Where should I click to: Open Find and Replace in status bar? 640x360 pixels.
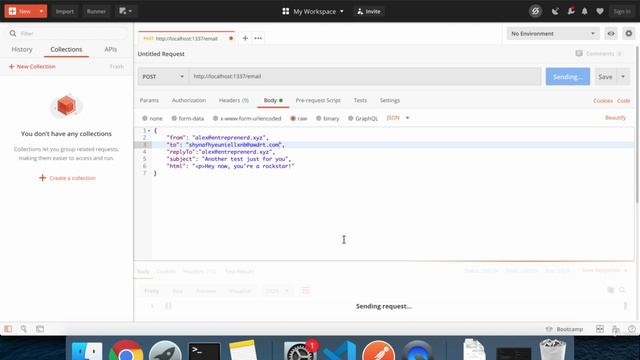pos(24,329)
